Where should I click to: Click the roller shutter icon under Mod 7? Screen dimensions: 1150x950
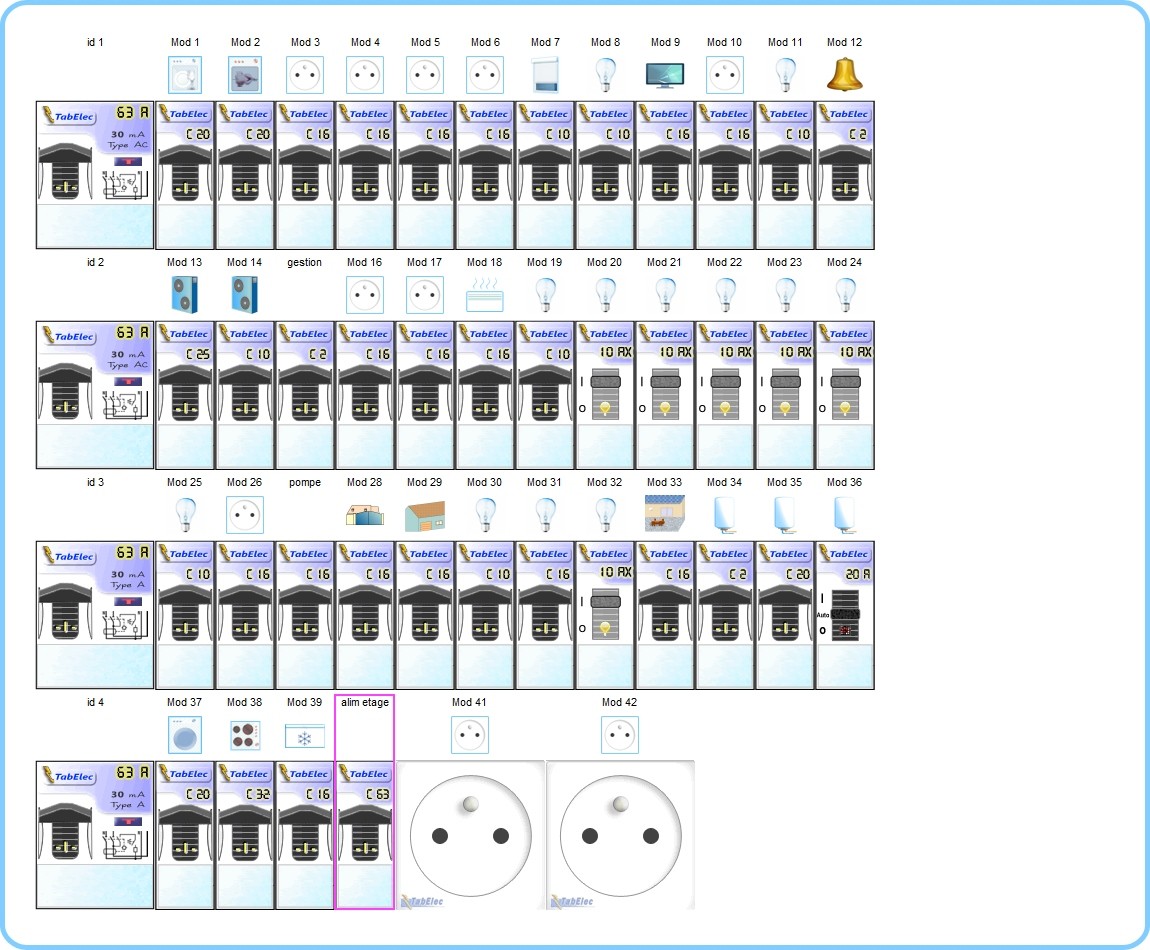point(545,75)
